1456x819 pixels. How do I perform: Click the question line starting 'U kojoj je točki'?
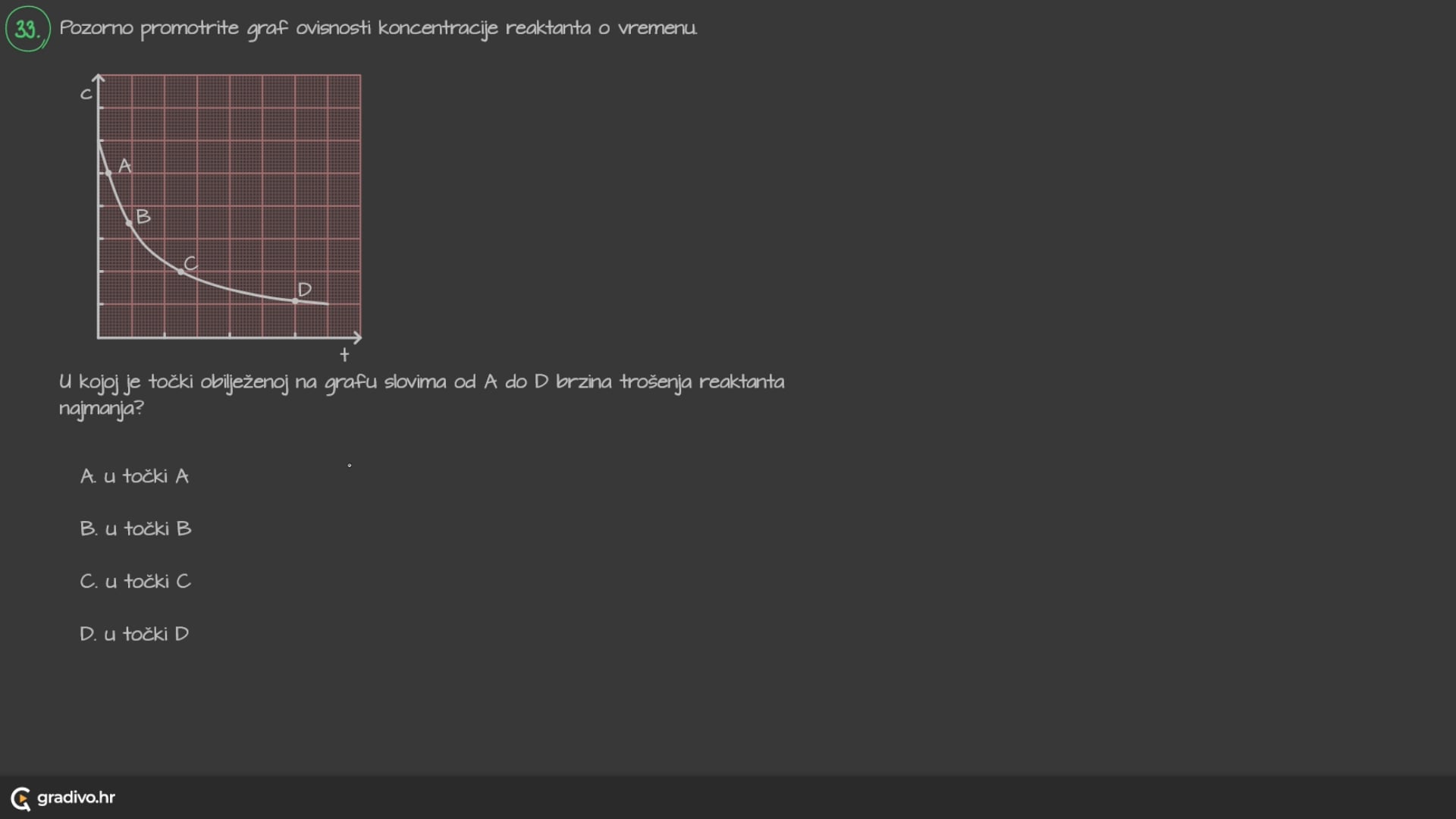(x=422, y=381)
